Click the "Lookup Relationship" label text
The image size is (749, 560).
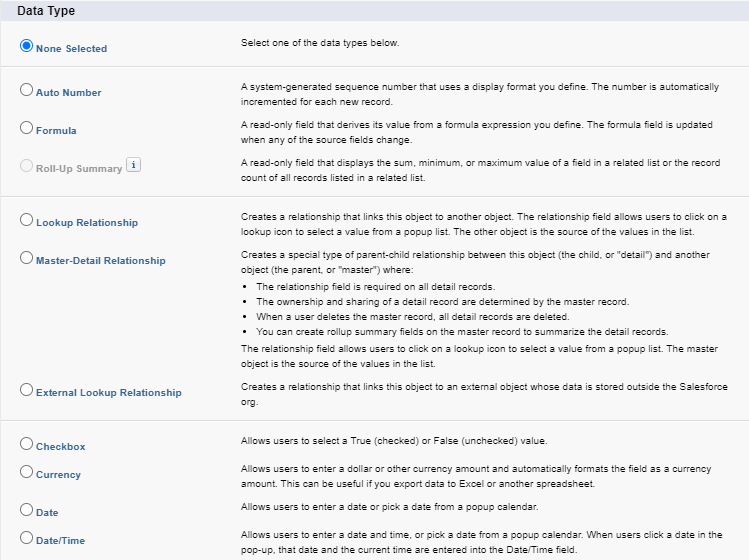[x=87, y=223]
